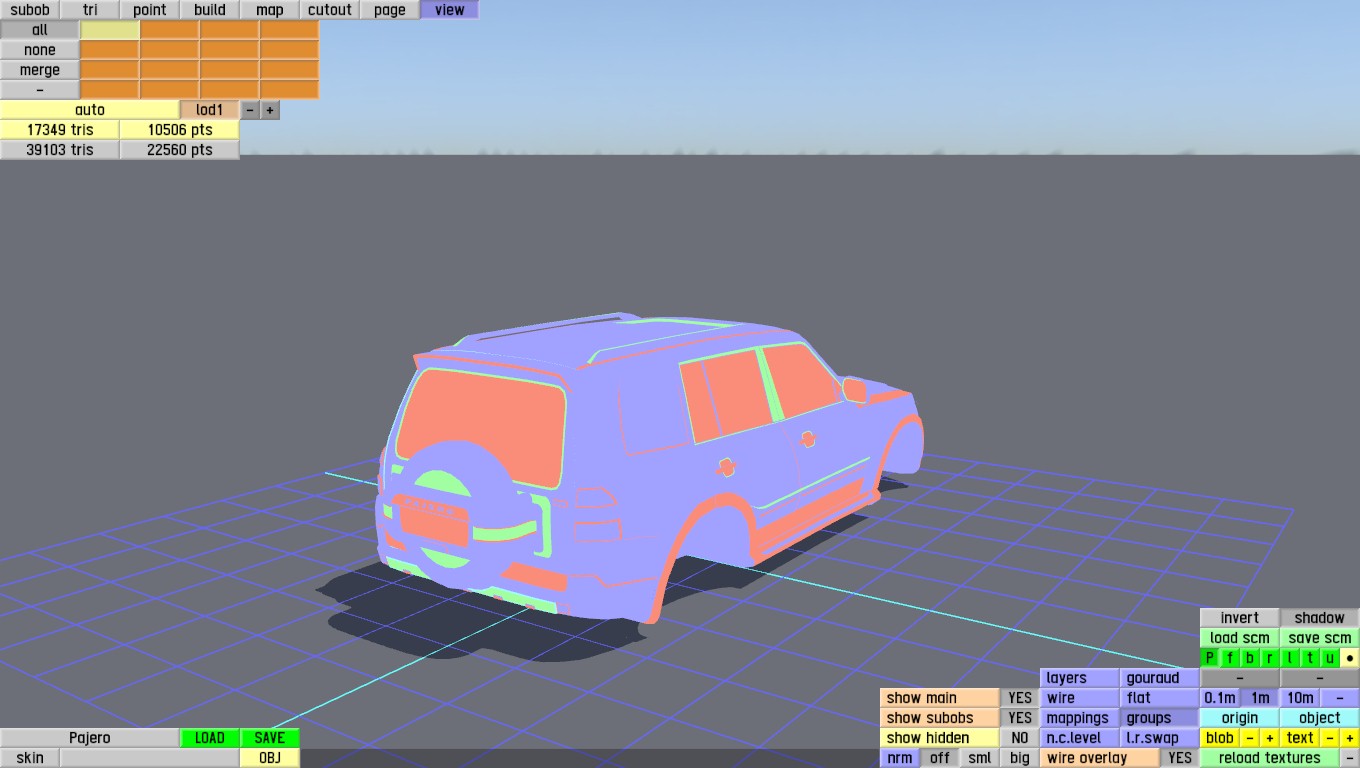Open the page tab
The width and height of the screenshot is (1360, 768).
click(x=390, y=10)
